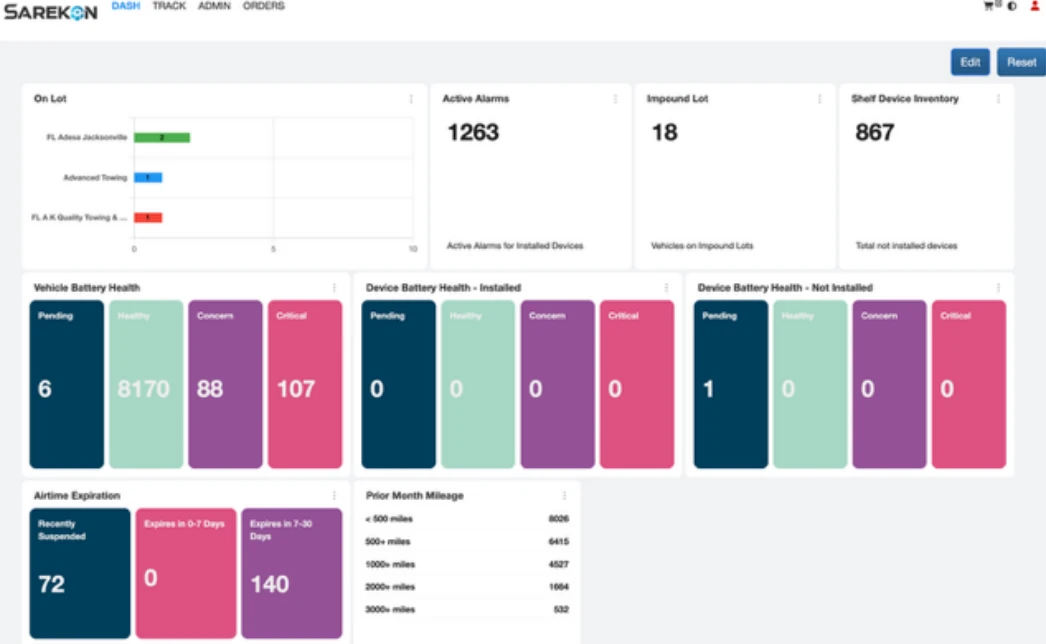1046x644 pixels.
Task: Open the Impound Lot widget options menu
Action: tap(819, 99)
